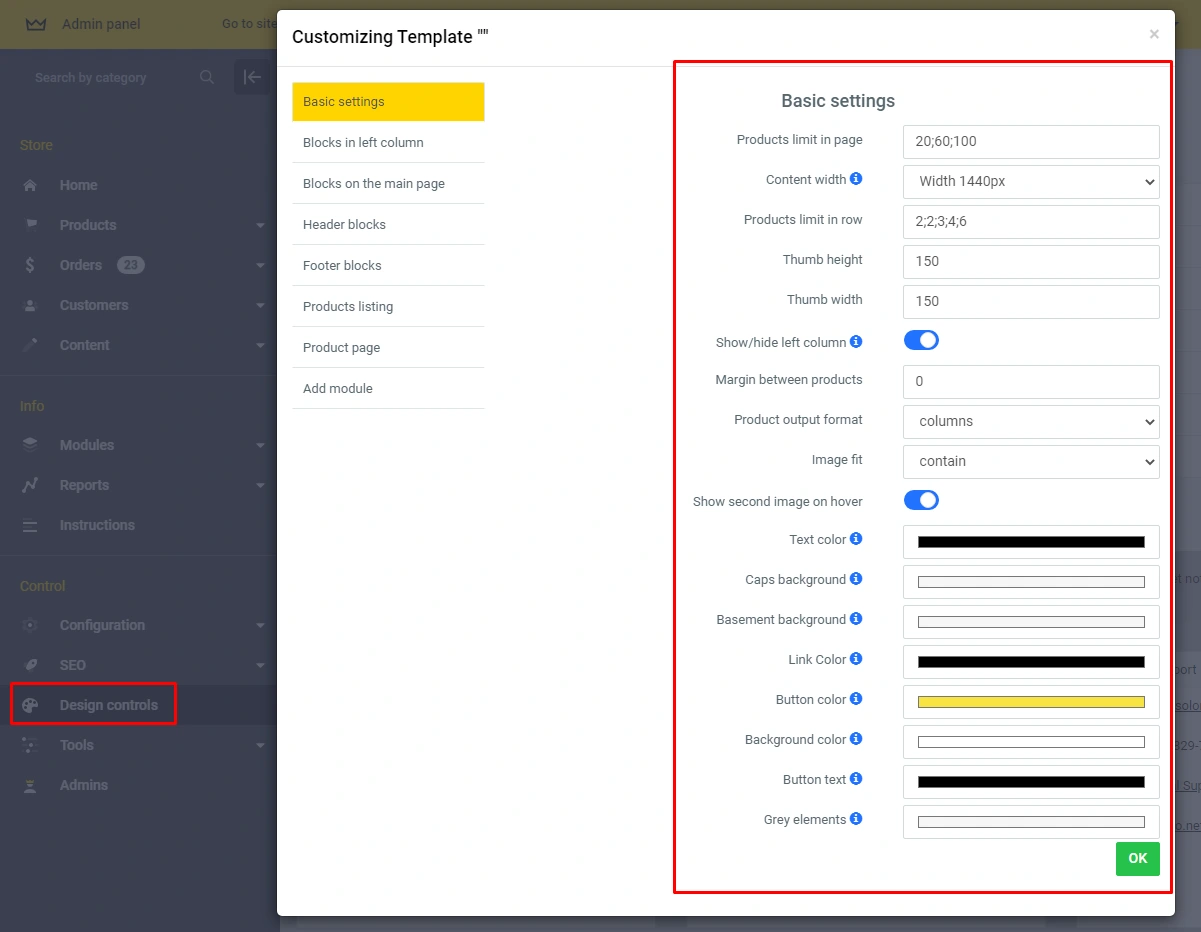Open the Button color swatch picker
Screen dimensions: 1201x932
pos(1030,702)
